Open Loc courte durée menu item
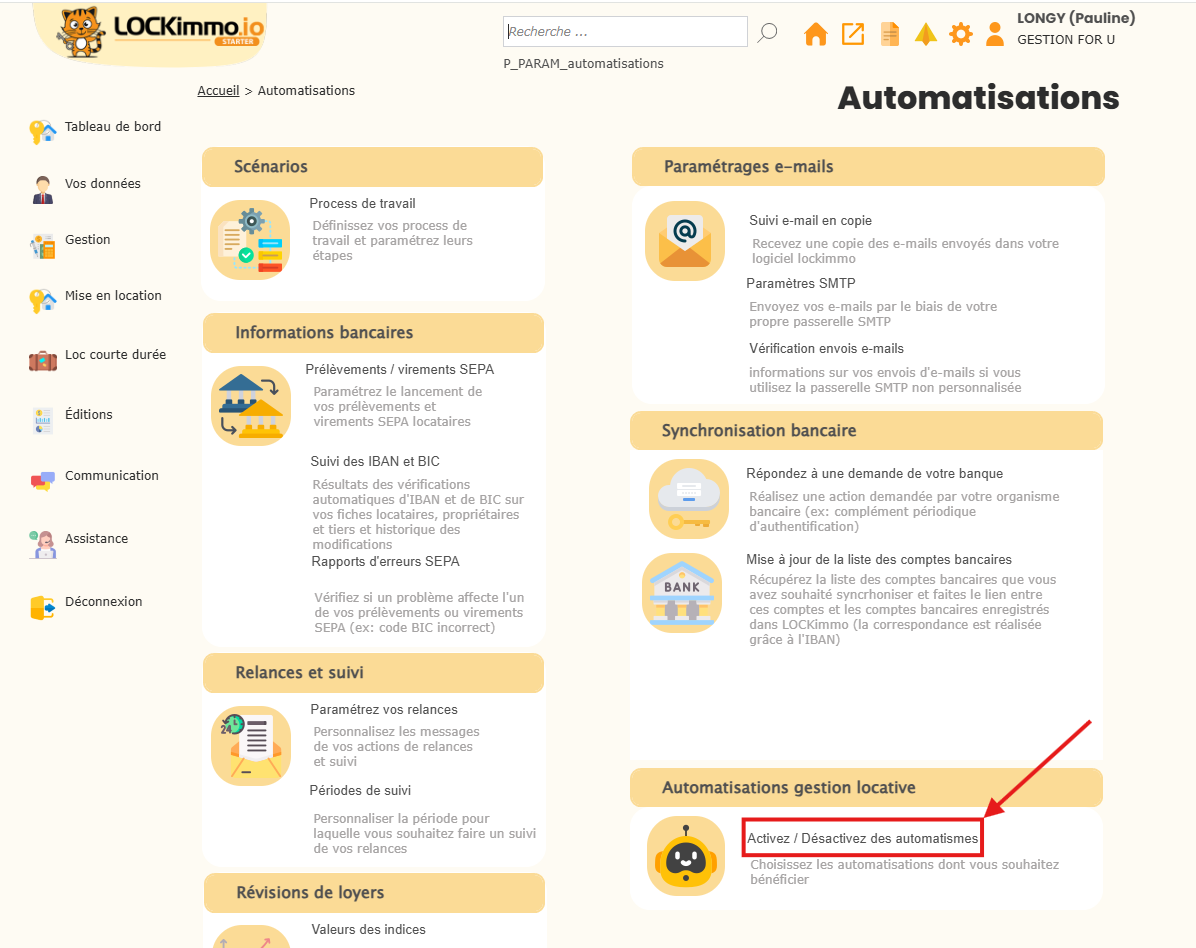1196x948 pixels. click(x=115, y=355)
